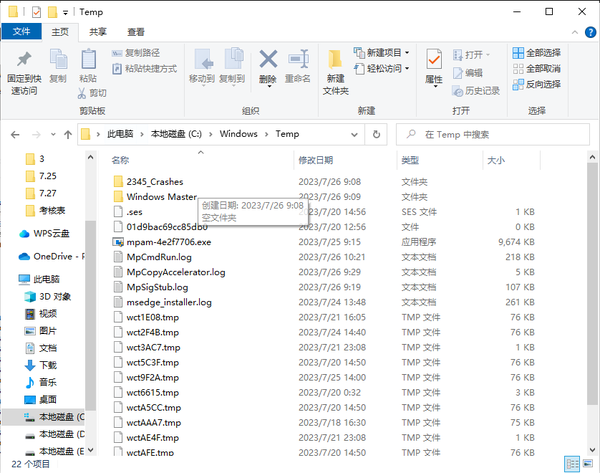Click the 复制 copy icon in ribbon
Screen dimensions: 600x473
click(x=58, y=59)
